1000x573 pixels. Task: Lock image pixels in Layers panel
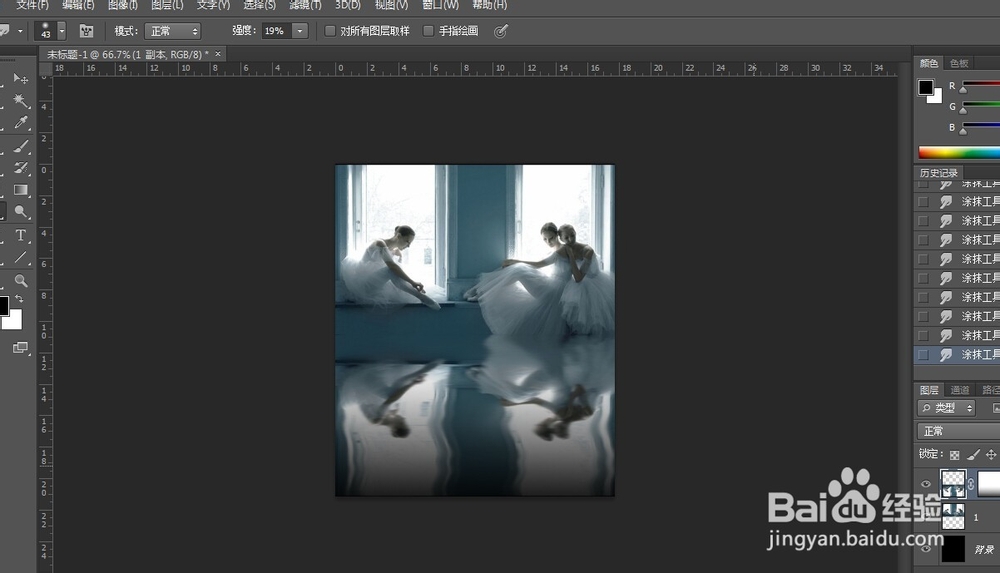(973, 455)
